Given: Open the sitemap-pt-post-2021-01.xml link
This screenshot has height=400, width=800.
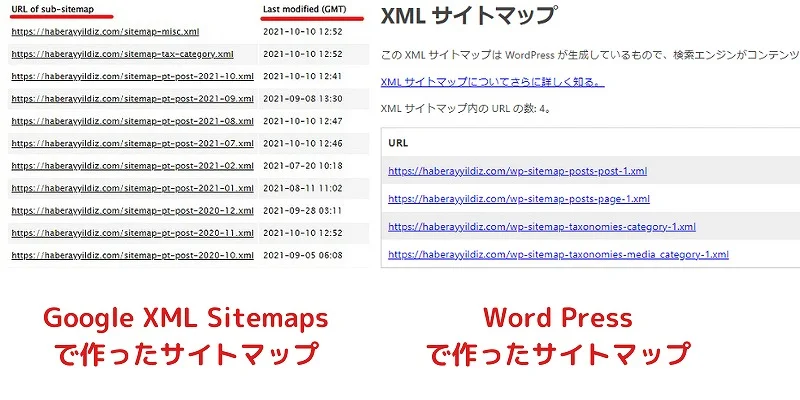Looking at the screenshot, I should click(x=133, y=188).
